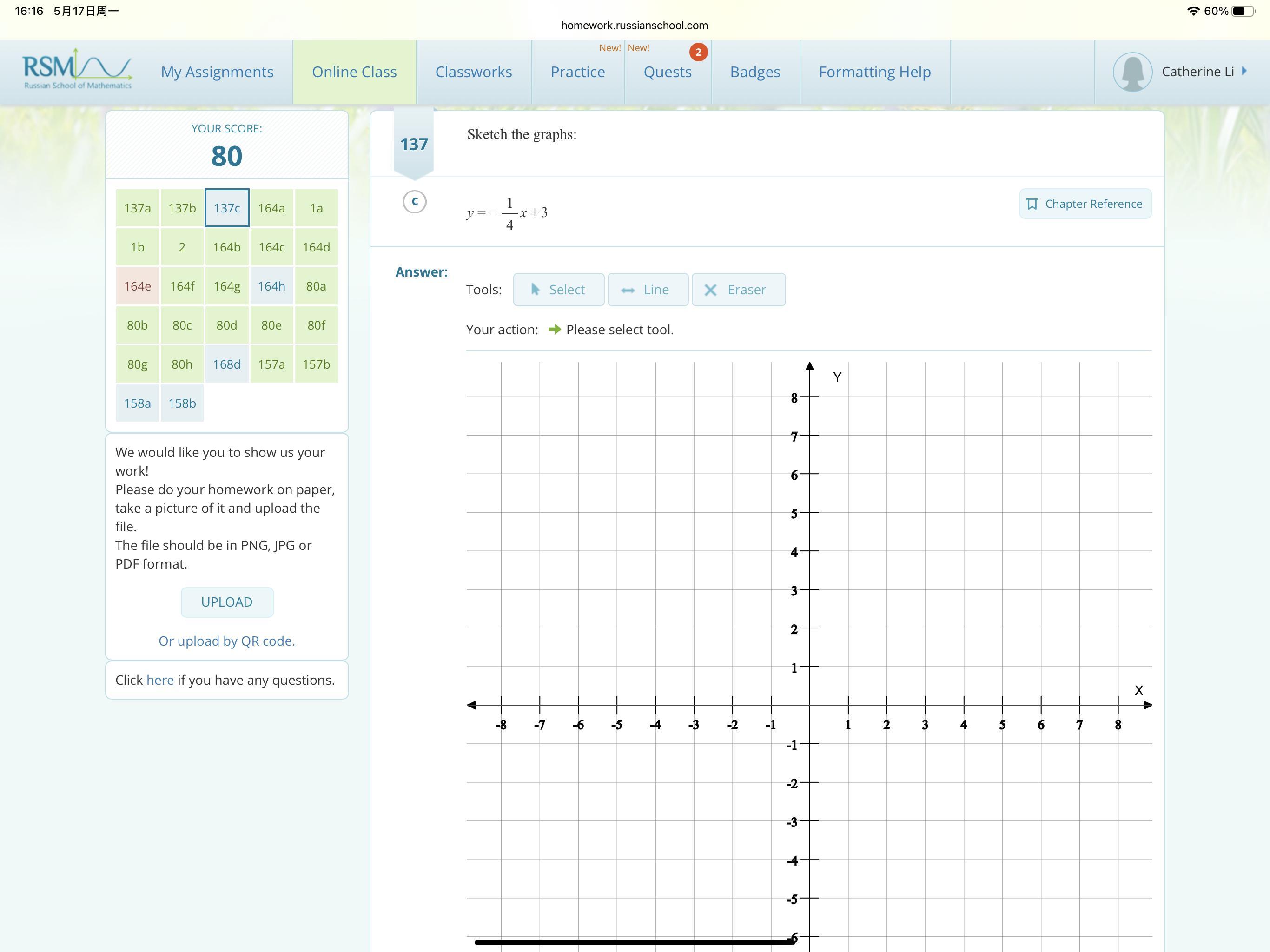
Task: Click the circled part c marker
Action: (414, 202)
